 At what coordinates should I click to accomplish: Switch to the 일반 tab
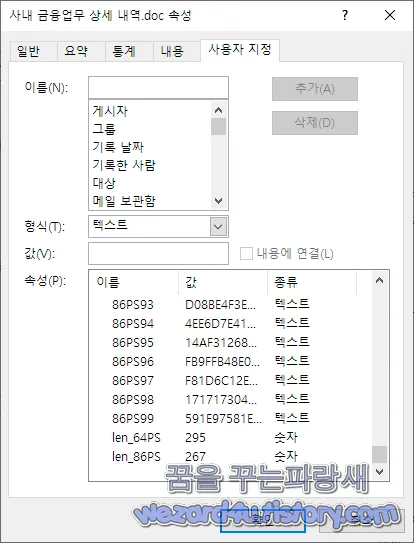tap(33, 52)
